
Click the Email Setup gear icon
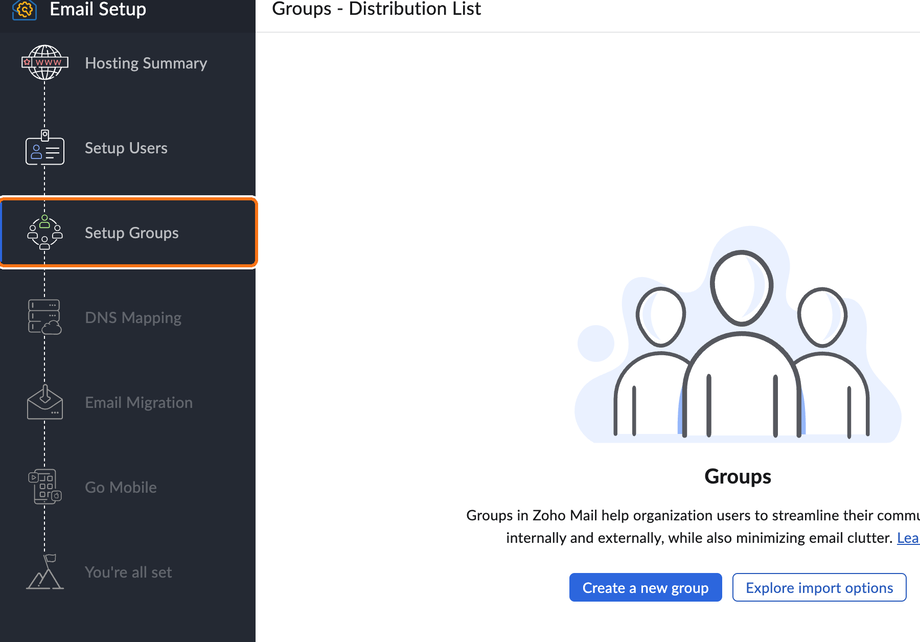tap(25, 9)
